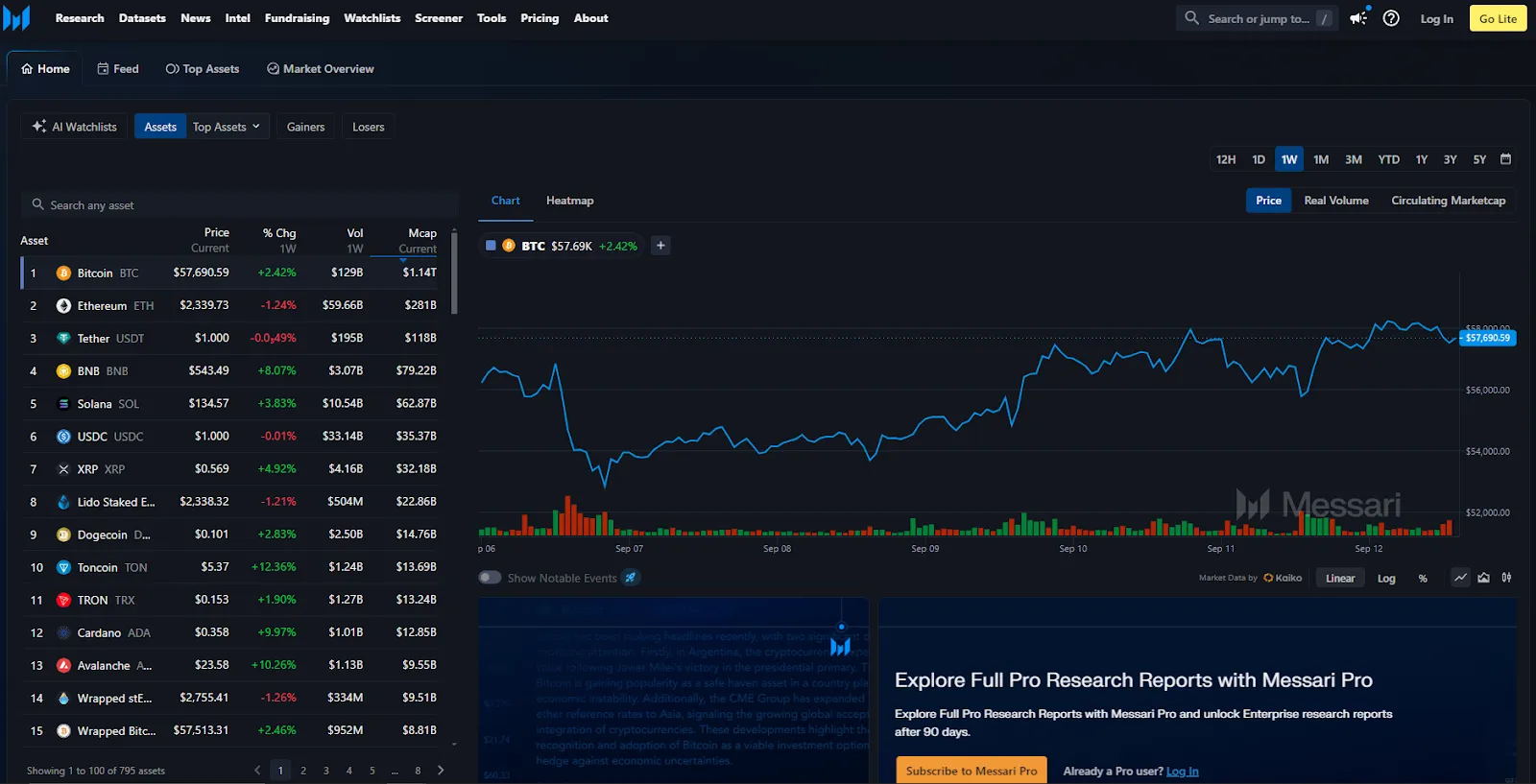This screenshot has height=784, width=1536.
Task: Go to next page of assets
Action: (x=441, y=770)
